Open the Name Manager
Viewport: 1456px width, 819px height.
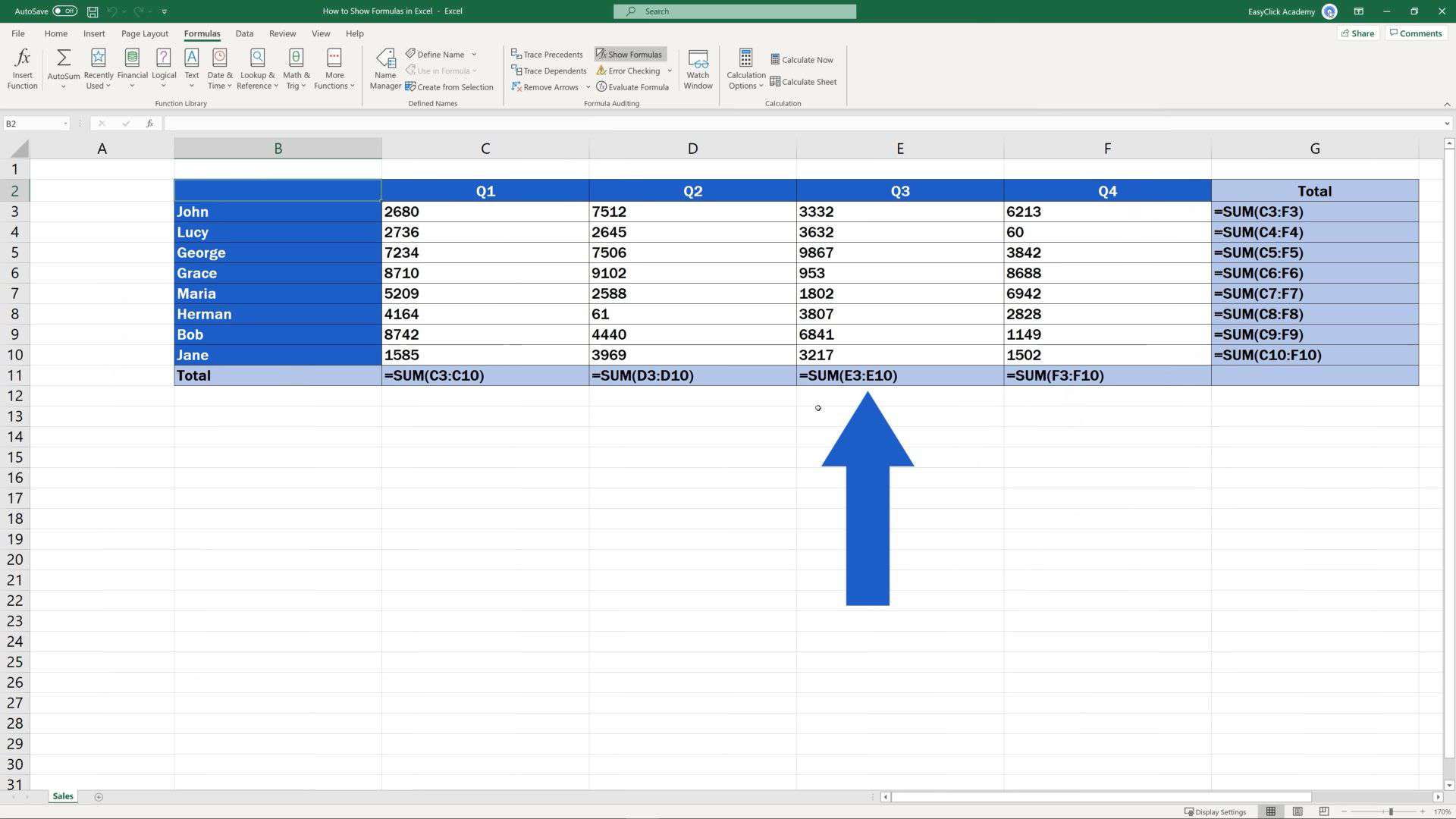point(385,69)
